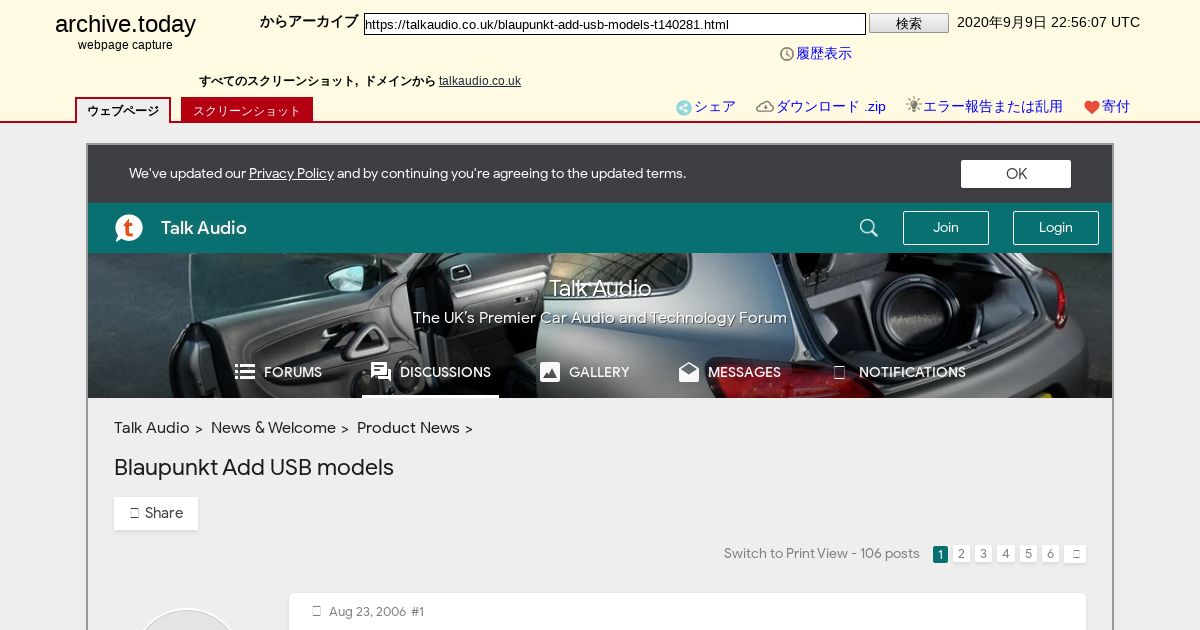The height and width of the screenshot is (630, 1200).
Task: Go to page 5 of the thread
Action: (x=1028, y=554)
